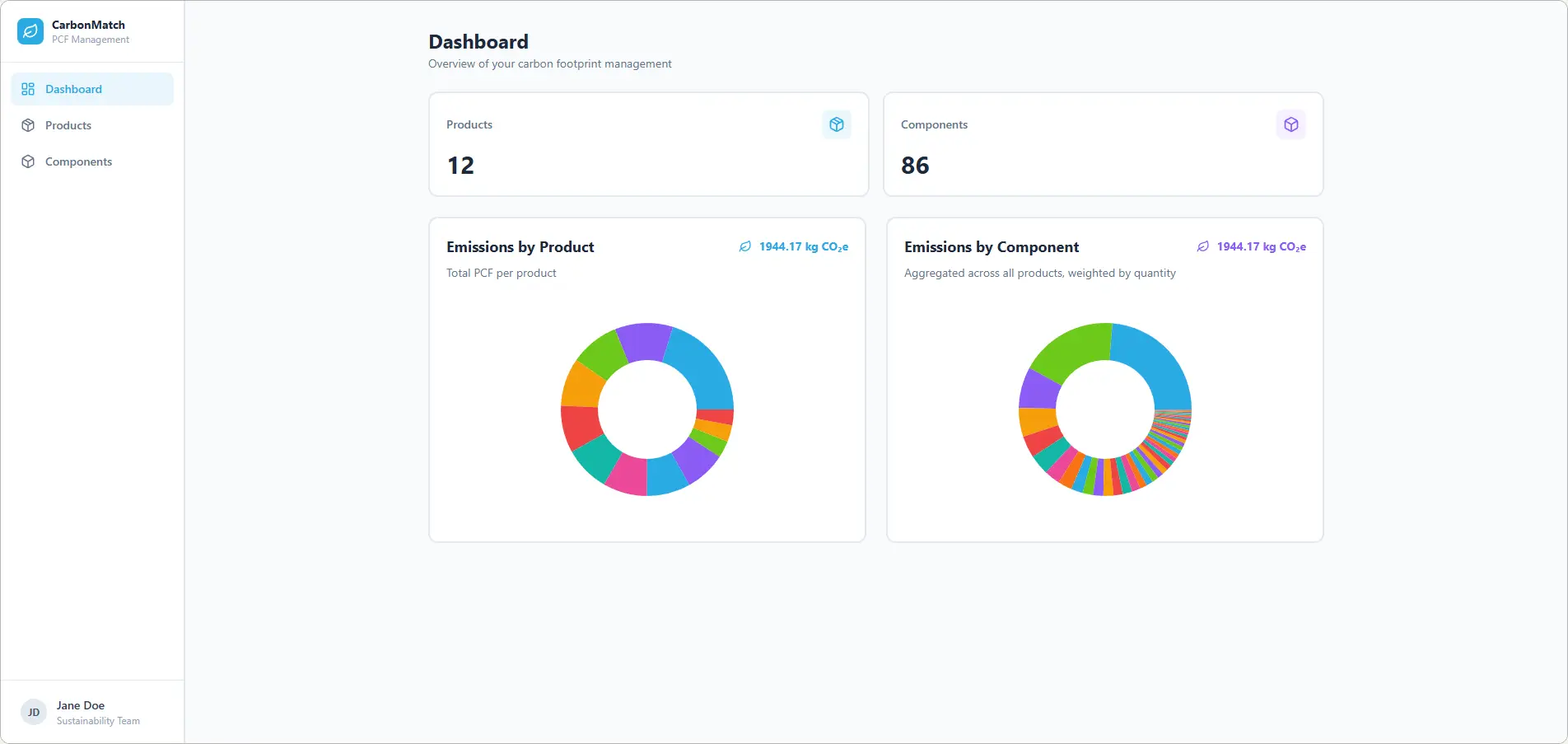1568x744 pixels.
Task: Open the Jane Doe profile name
Action: pos(81,705)
